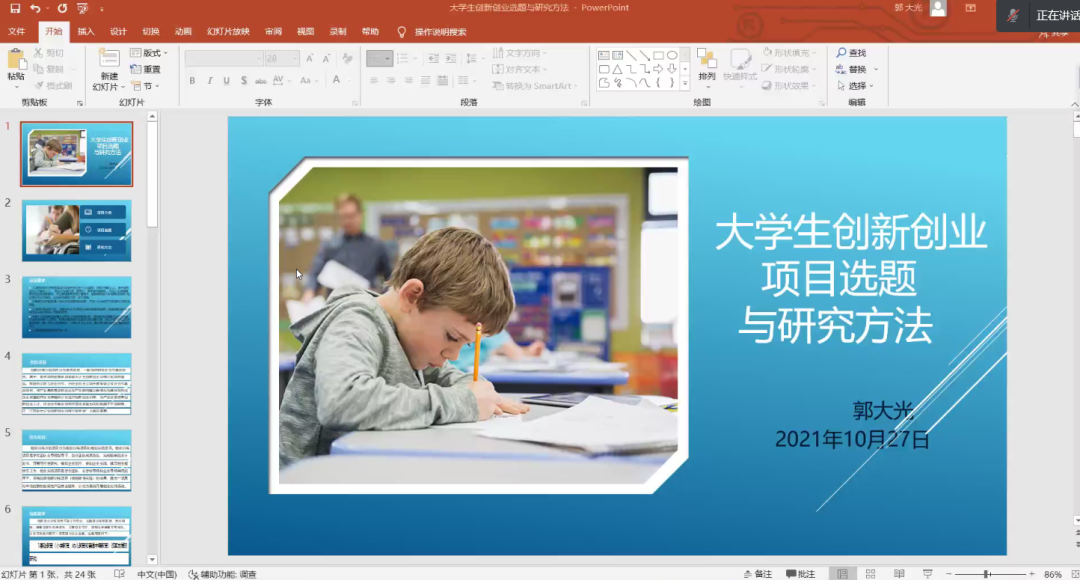Switch to Reading view
Image resolution: width=1080 pixels, height=580 pixels.
click(x=899, y=574)
